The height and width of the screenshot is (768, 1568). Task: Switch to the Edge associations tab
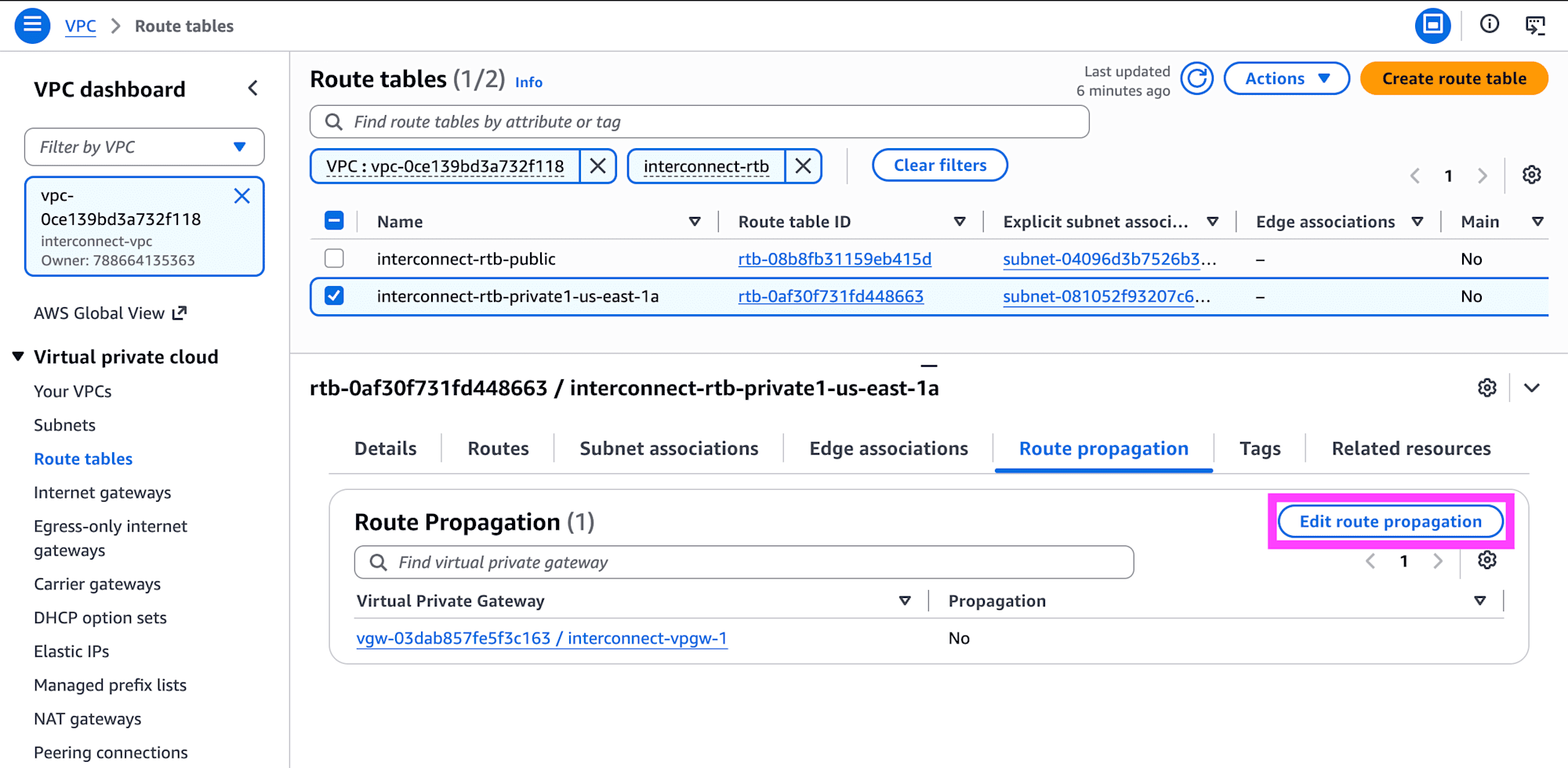click(888, 448)
